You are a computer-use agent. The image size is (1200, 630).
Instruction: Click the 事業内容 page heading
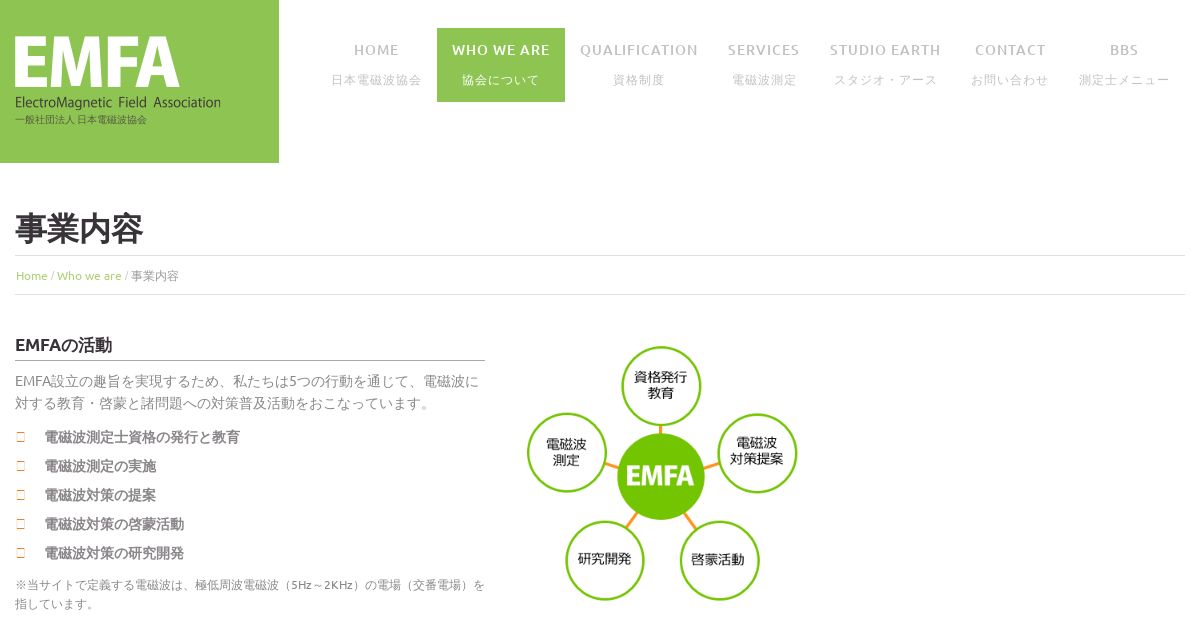coord(79,229)
